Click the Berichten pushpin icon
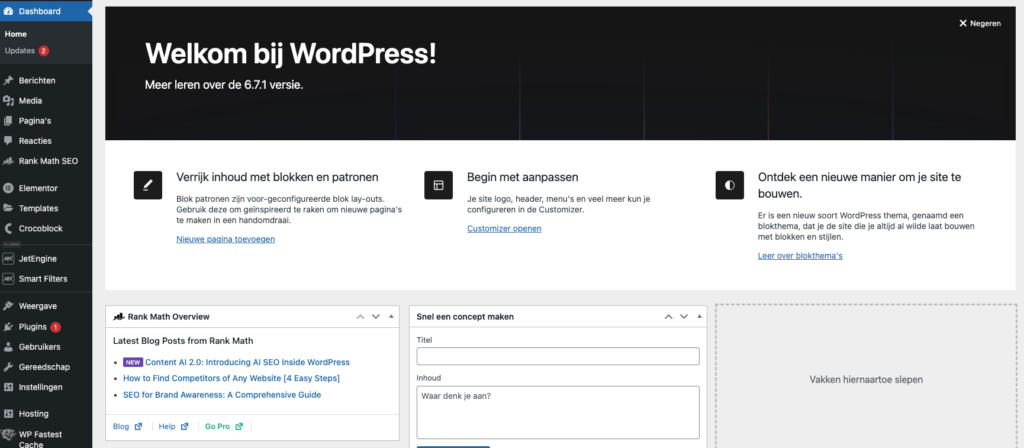The height and width of the screenshot is (448, 1024). click(x=8, y=81)
